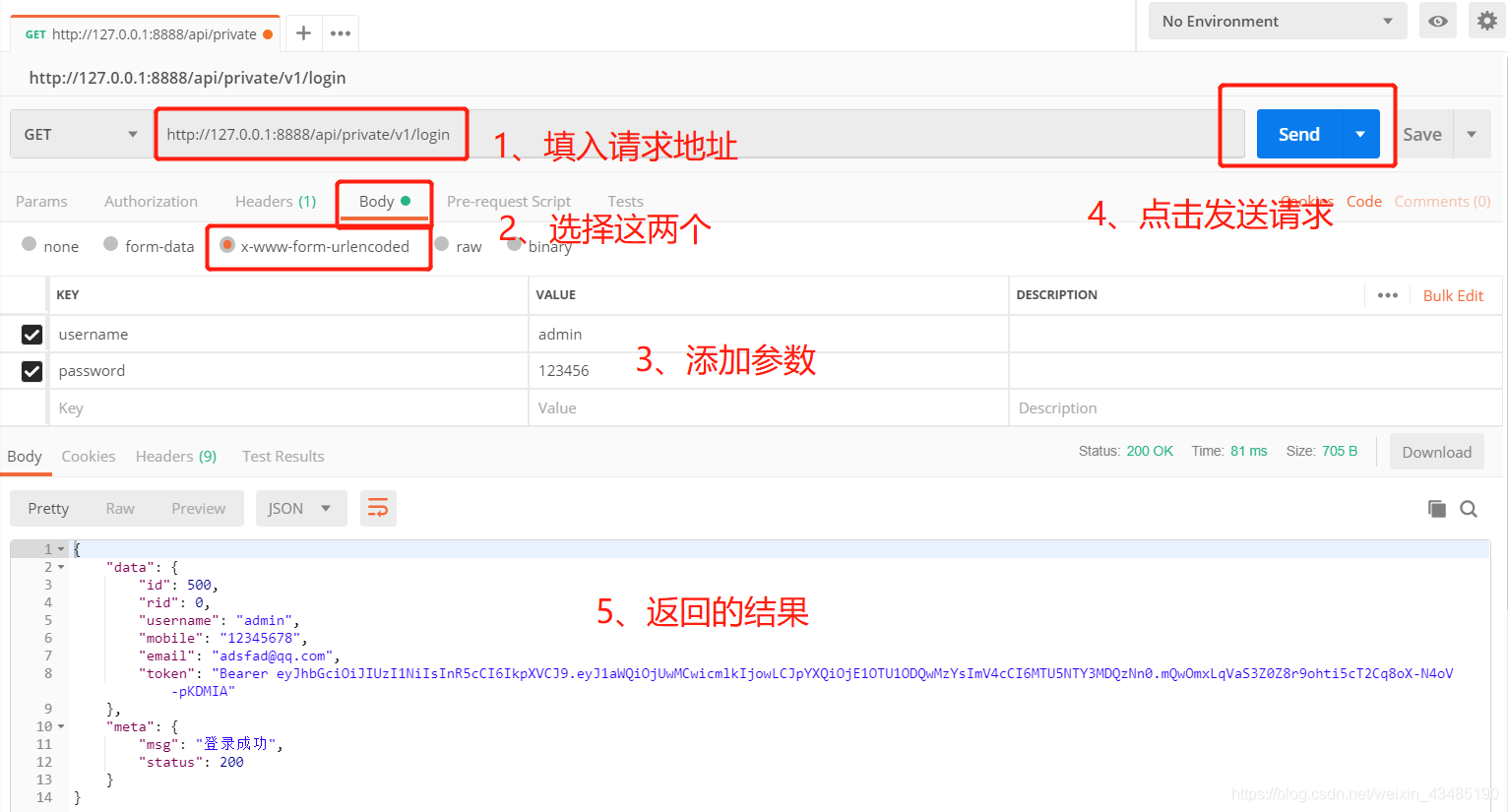Uncheck the username parameter checkbox
This screenshot has height=812, width=1508.
pyautogui.click(x=31, y=335)
